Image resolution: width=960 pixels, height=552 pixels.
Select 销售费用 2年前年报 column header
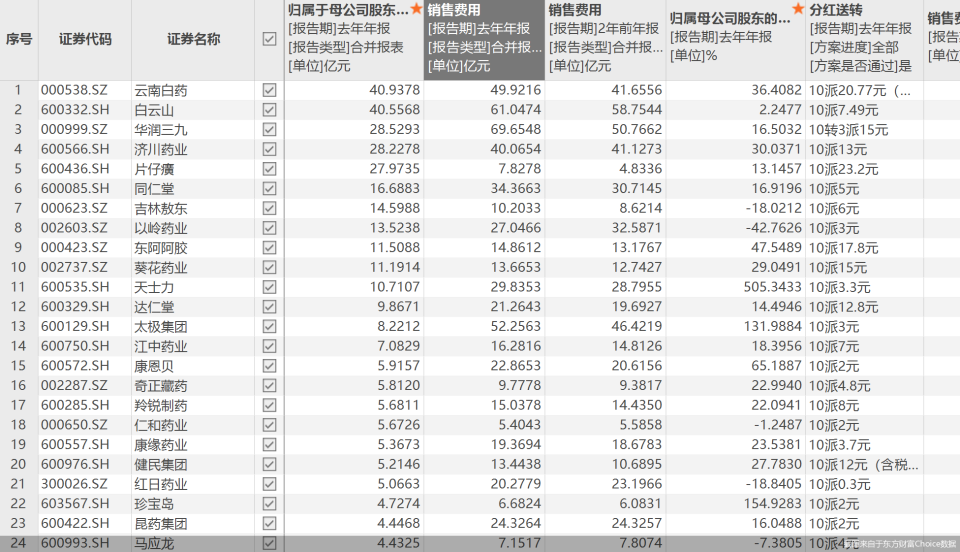click(x=605, y=39)
